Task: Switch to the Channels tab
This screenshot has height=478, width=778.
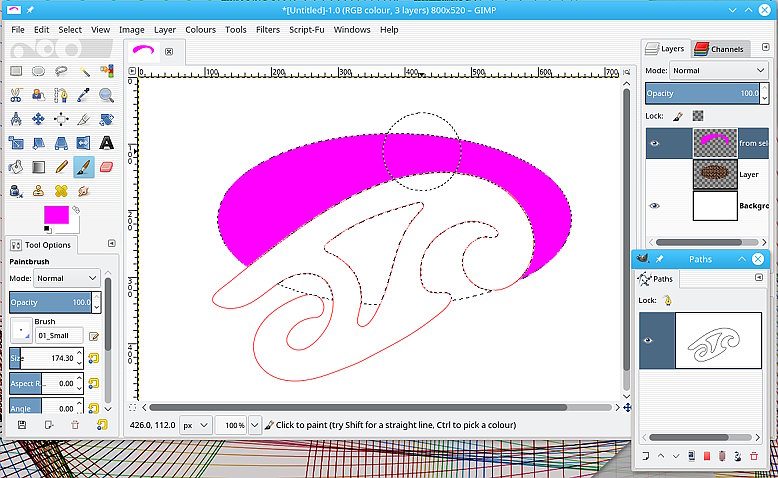Action: coord(720,49)
